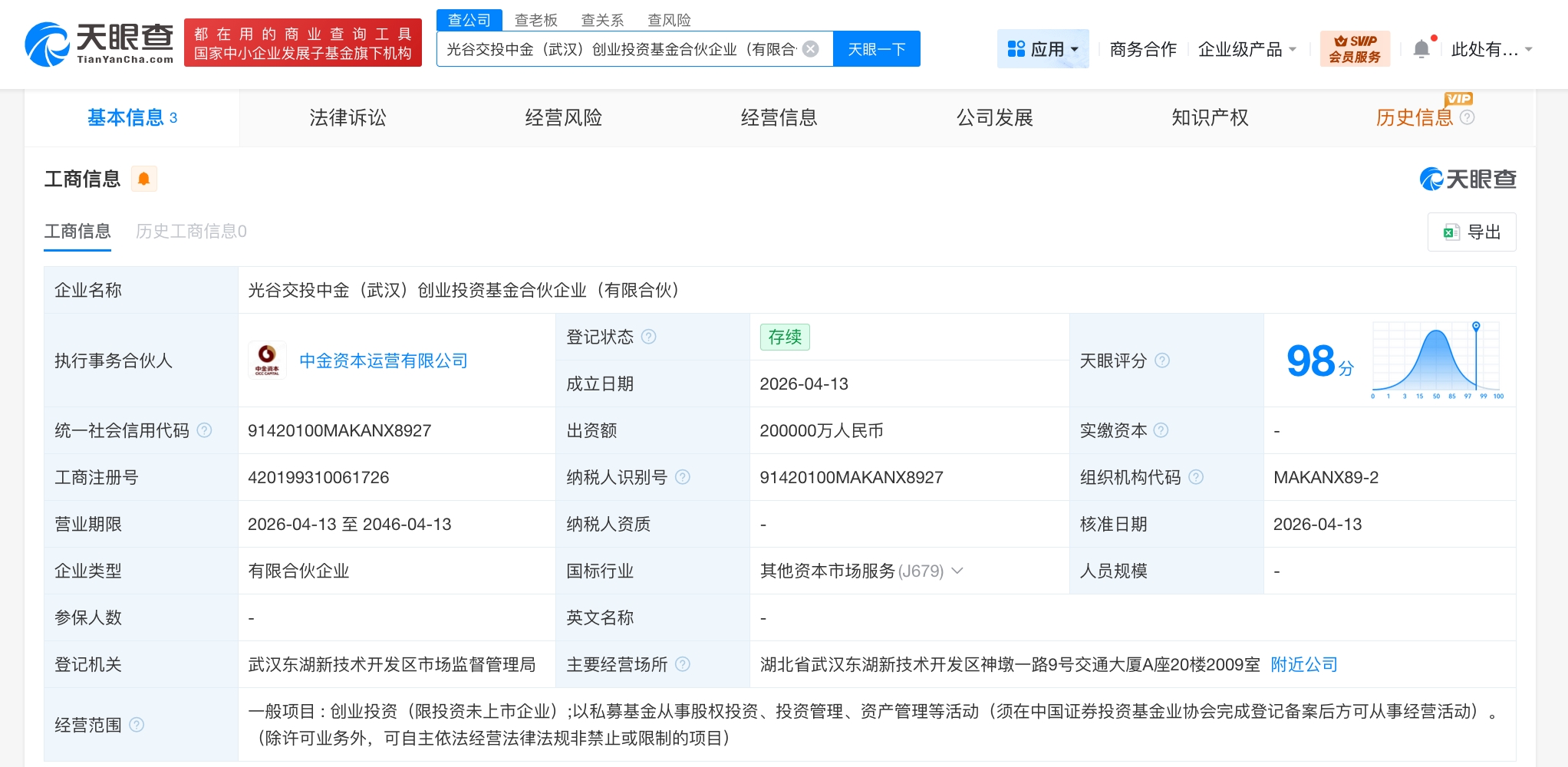
Task: Click the score marker on the 天眼评分 chart
Action: point(1477,325)
